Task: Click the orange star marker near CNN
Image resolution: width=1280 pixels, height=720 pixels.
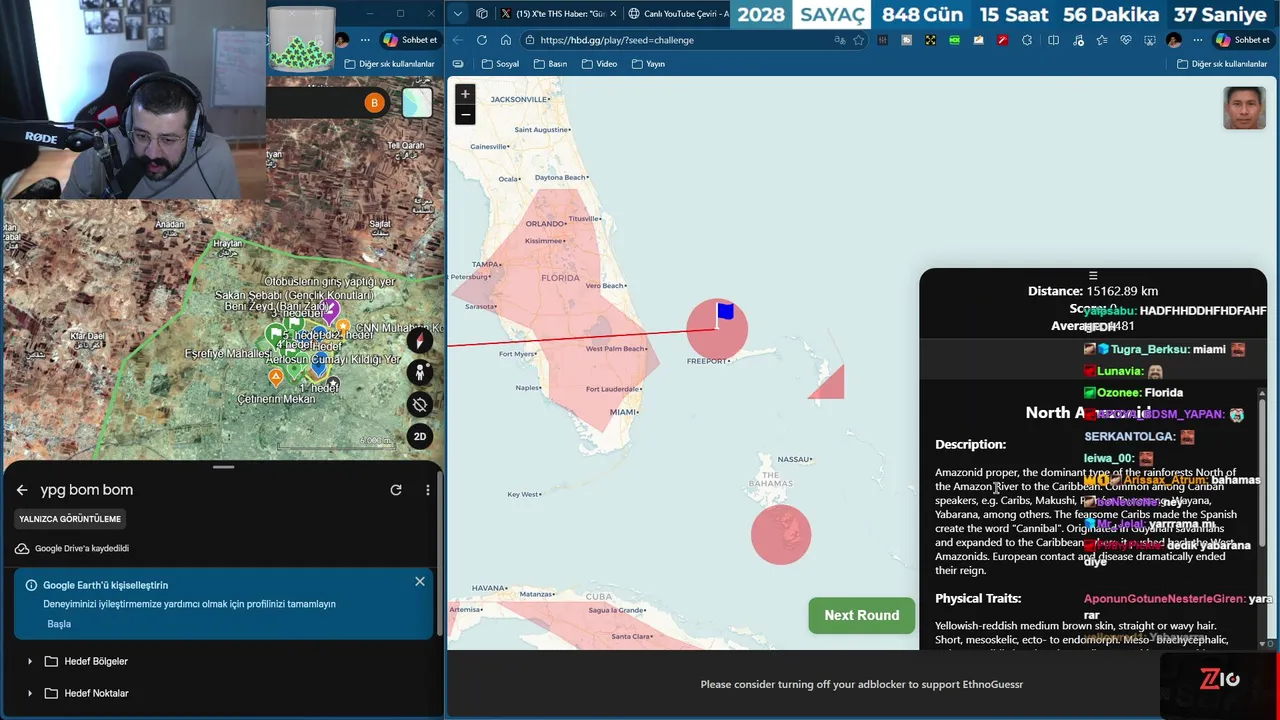Action: point(343,326)
